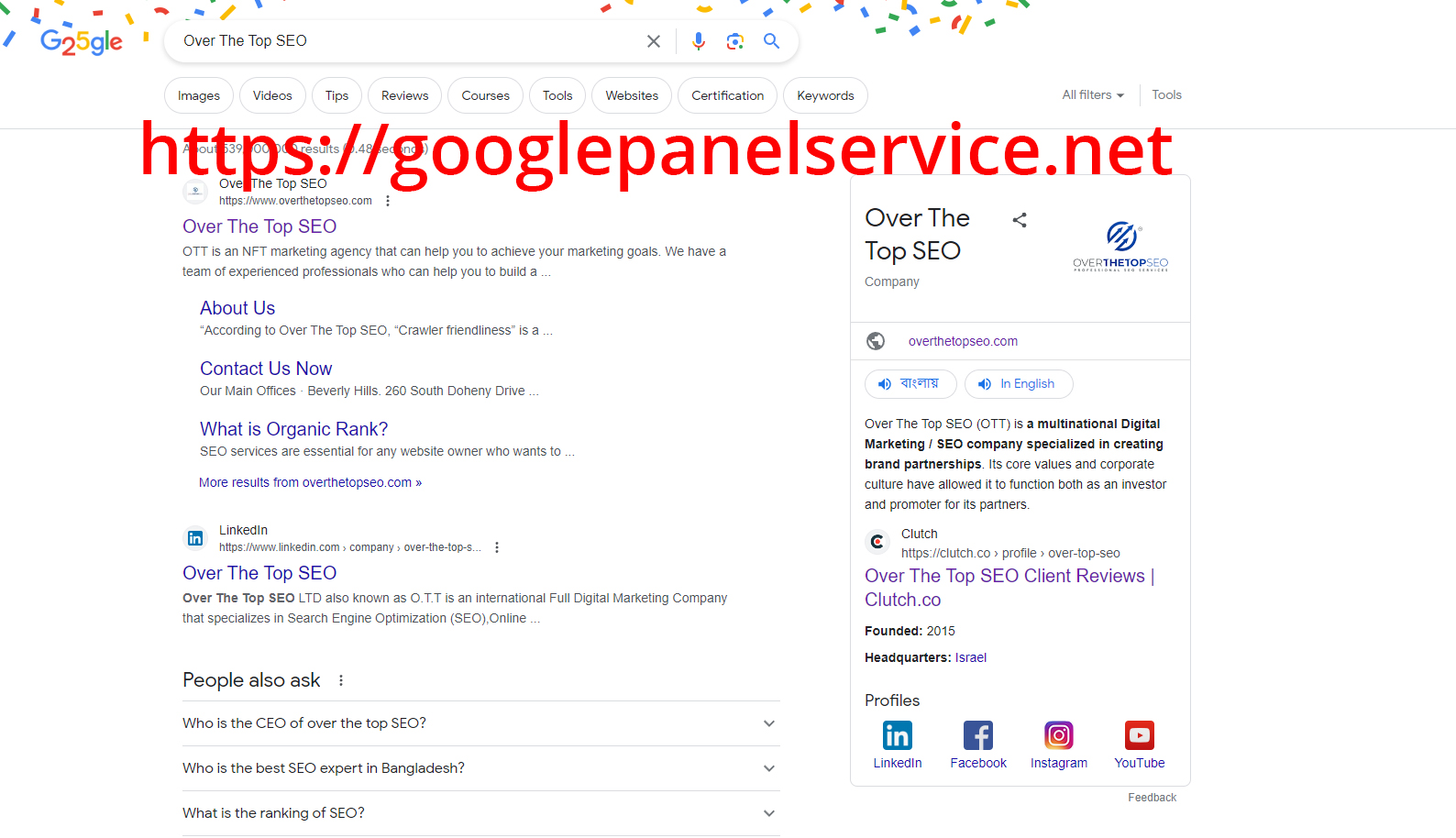Open the YouTube profile icon

pos(1140,735)
